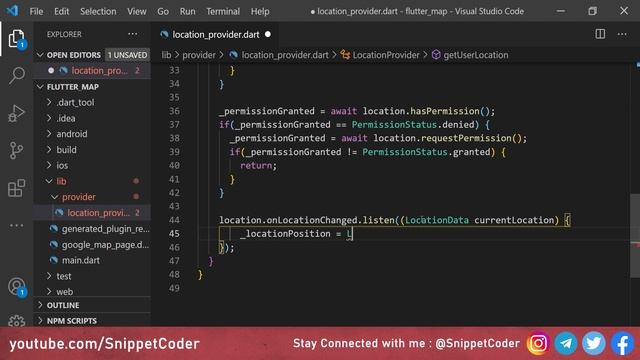Open the Telegram icon in the banner
Image resolution: width=640 pixels, height=360 pixels.
point(566,343)
